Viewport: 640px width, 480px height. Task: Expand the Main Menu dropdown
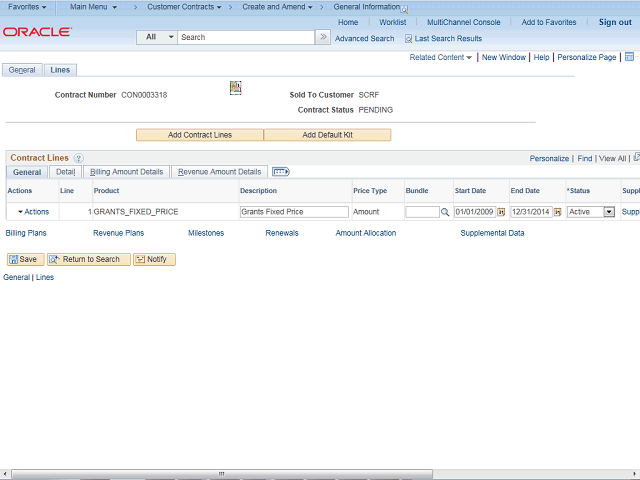click(x=93, y=7)
